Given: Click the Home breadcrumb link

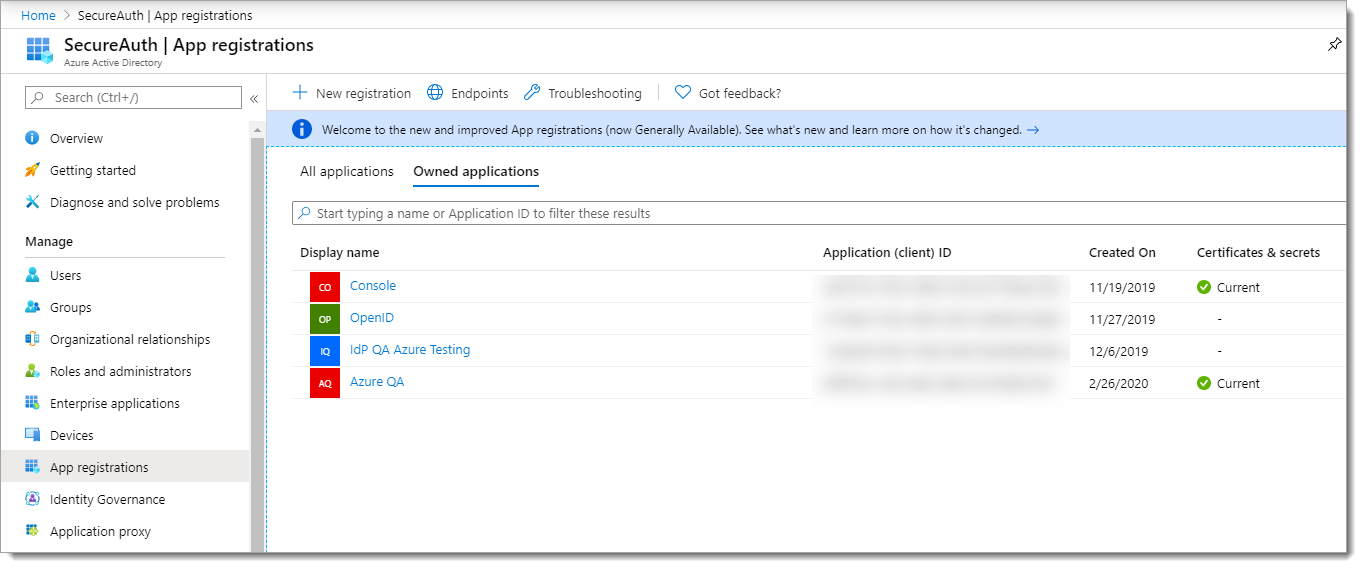Looking at the screenshot, I should pyautogui.click(x=38, y=15).
